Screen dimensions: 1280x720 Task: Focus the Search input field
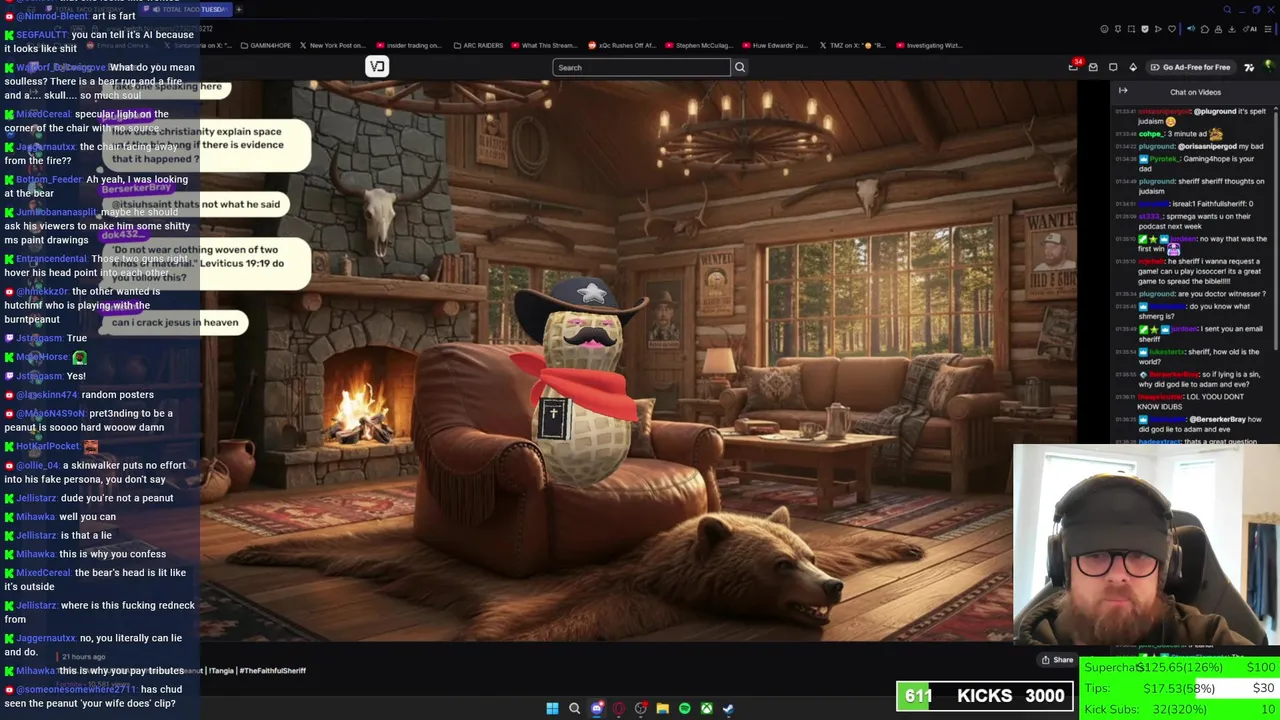(x=641, y=67)
